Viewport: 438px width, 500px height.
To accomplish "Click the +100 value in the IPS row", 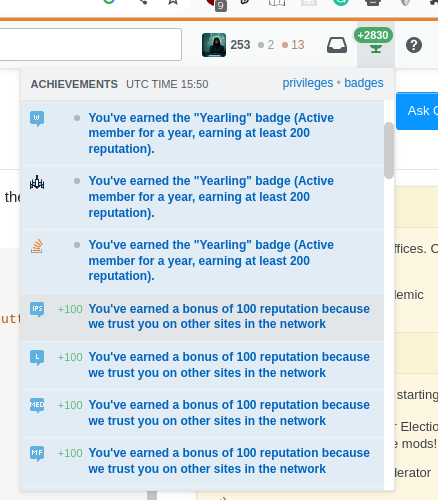I will click(70, 309).
